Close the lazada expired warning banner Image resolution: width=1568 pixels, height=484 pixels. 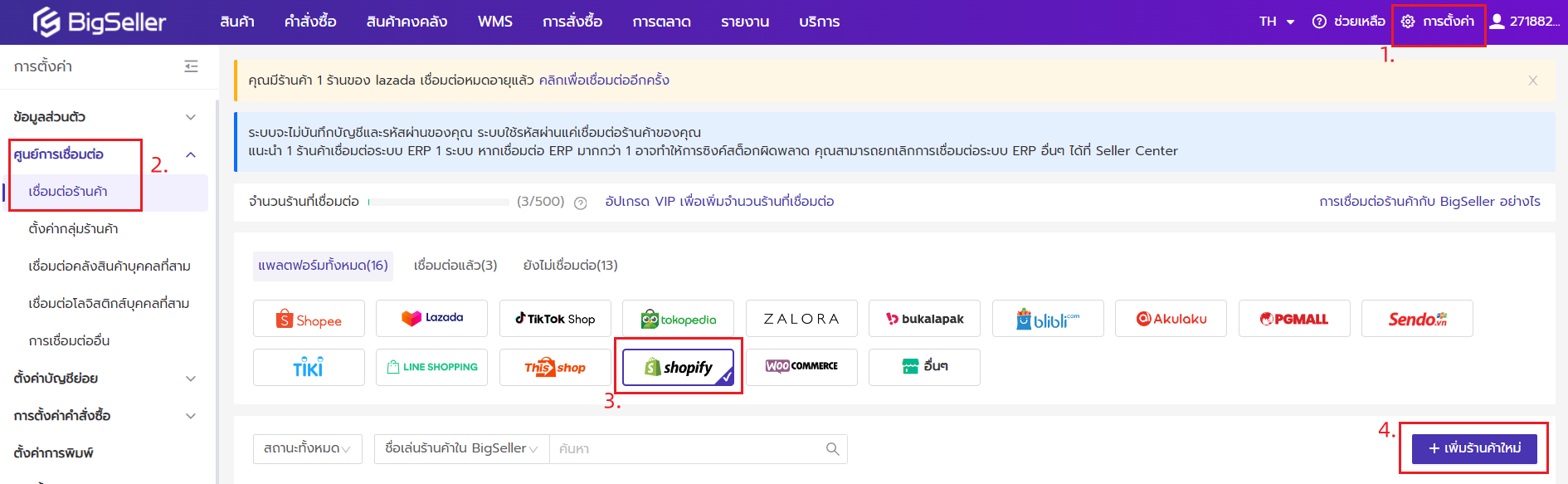click(x=1533, y=81)
